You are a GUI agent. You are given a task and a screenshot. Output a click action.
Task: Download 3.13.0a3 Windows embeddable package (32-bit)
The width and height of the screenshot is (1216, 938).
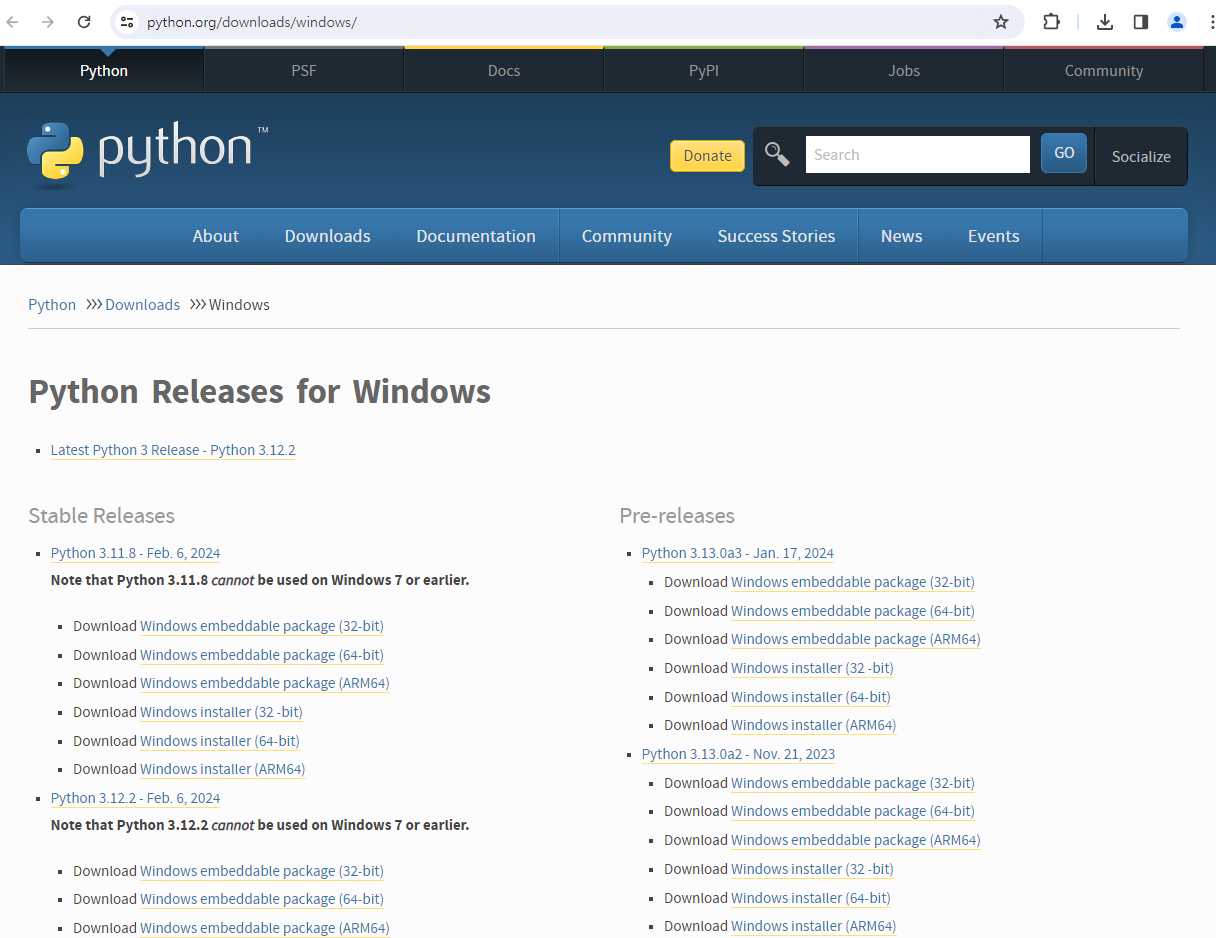pyautogui.click(x=853, y=582)
